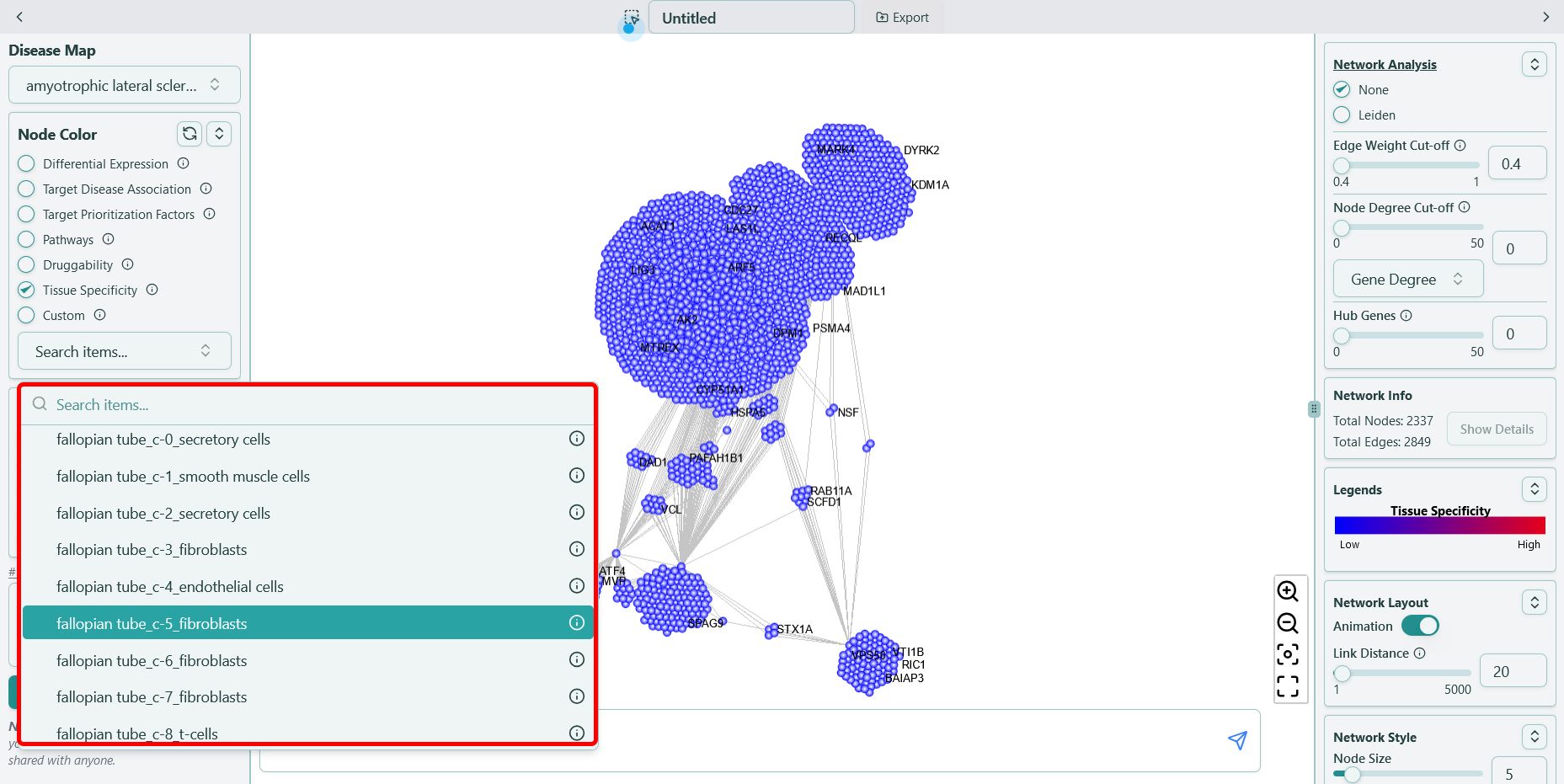
Task: Click the send arrow in the message bar
Action: tap(1236, 739)
